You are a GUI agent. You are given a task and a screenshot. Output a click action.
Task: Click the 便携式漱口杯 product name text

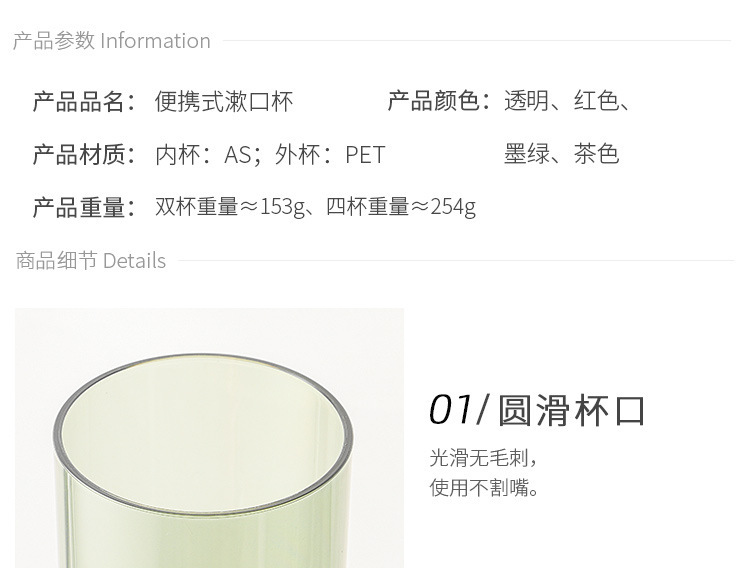coord(224,101)
